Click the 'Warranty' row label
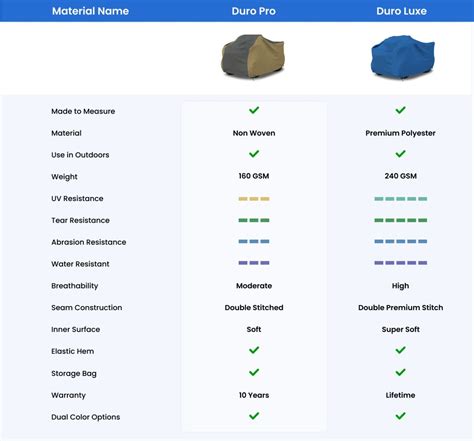 click(x=68, y=395)
